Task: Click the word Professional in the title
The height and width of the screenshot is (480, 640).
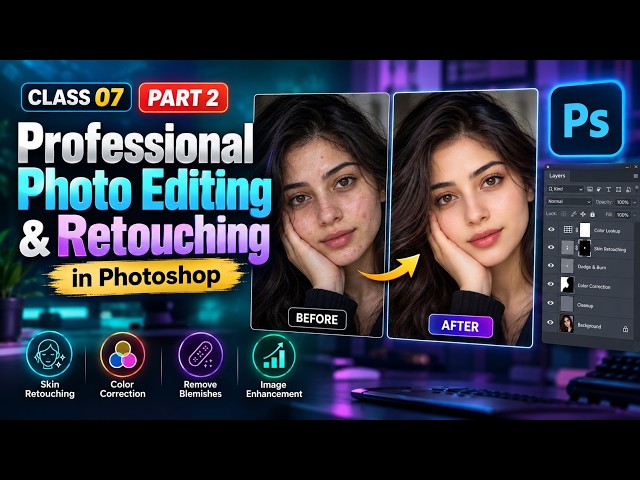Action: pos(136,143)
